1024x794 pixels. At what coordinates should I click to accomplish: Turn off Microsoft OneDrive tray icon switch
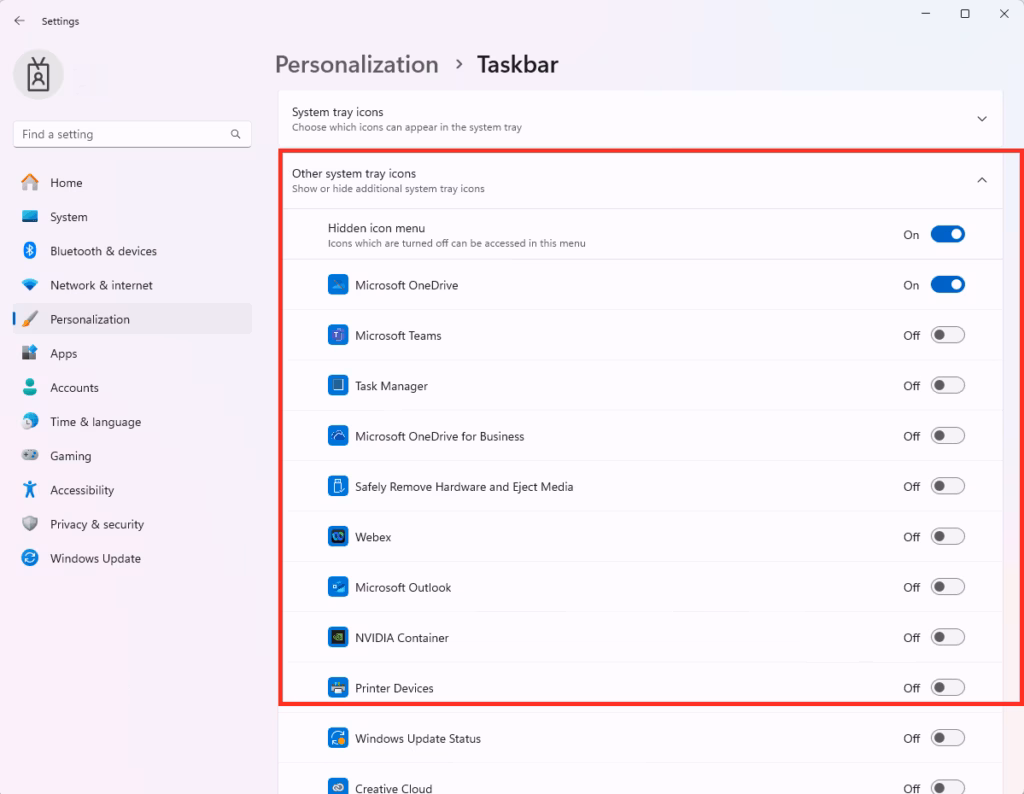[948, 285]
